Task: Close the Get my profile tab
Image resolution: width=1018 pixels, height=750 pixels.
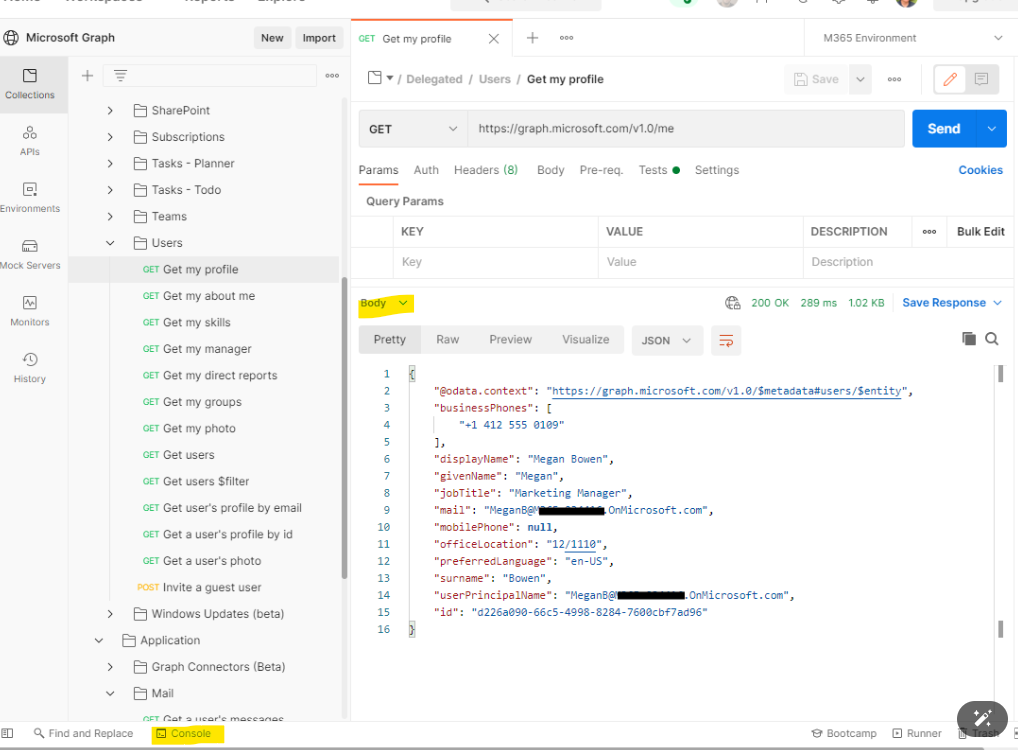Action: 493,39
